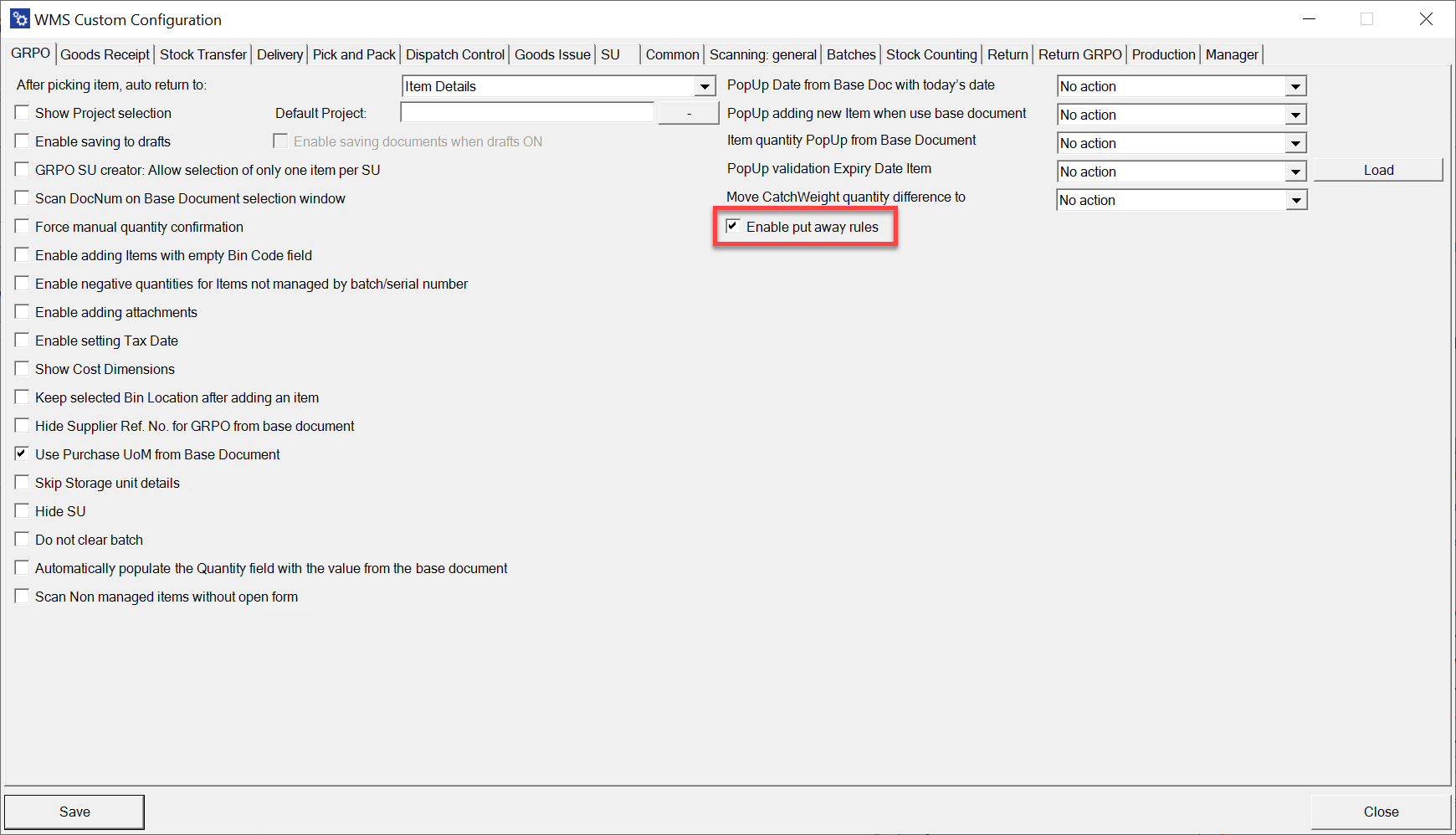Tick Enable adding attachments checkbox

23,312
